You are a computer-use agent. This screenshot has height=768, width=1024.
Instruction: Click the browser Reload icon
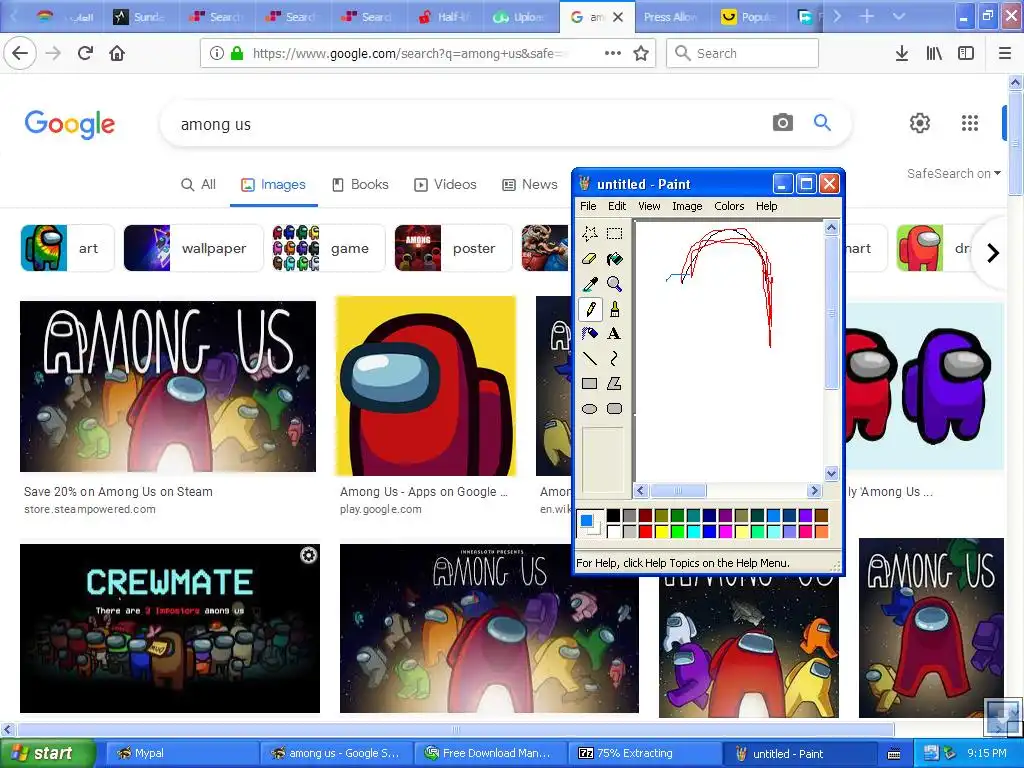(85, 53)
